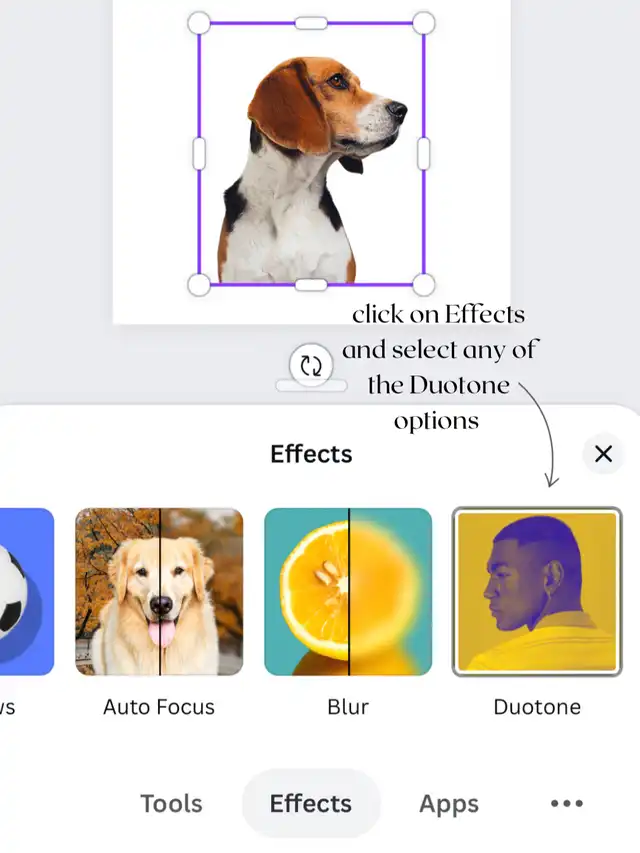Viewport: 640px width, 853px height.
Task: Select the beagle dog image on canvas
Action: coord(310,170)
